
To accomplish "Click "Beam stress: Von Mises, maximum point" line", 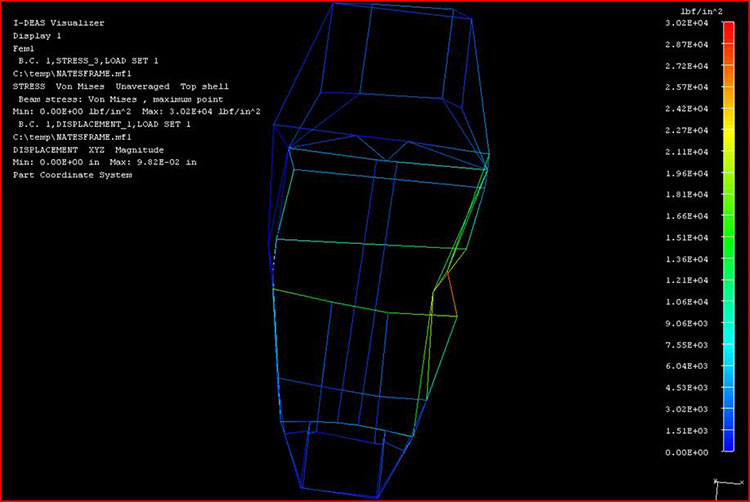I will [121, 99].
